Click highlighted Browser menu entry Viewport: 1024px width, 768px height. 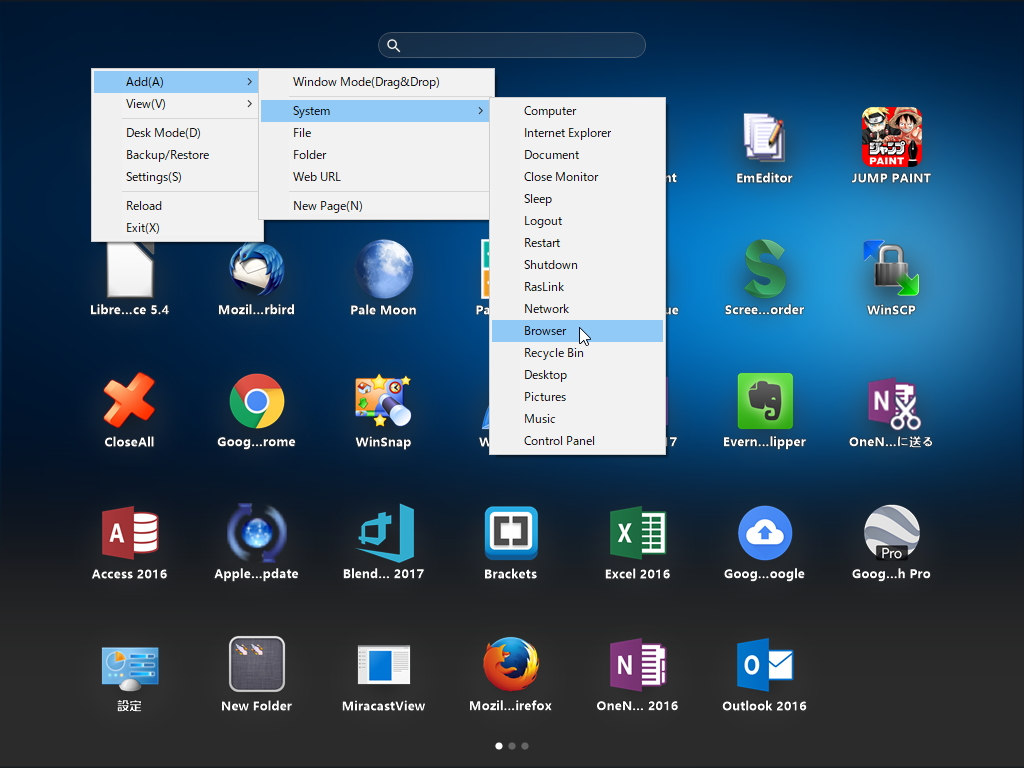577,331
